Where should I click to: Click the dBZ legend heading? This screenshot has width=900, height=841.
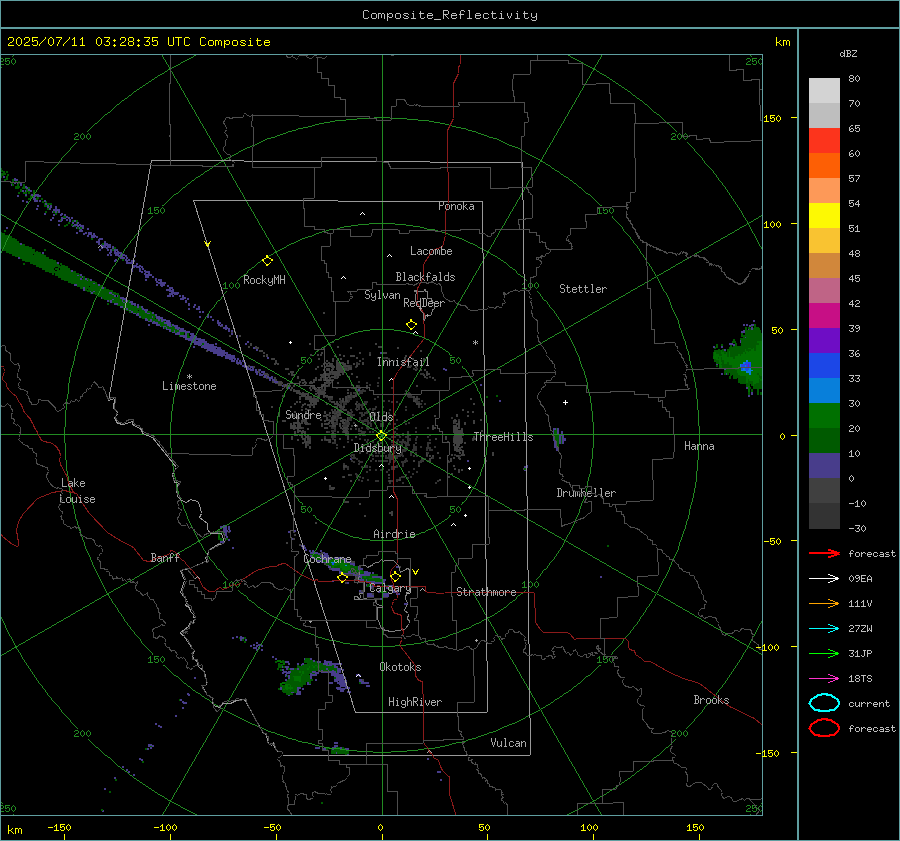848,53
